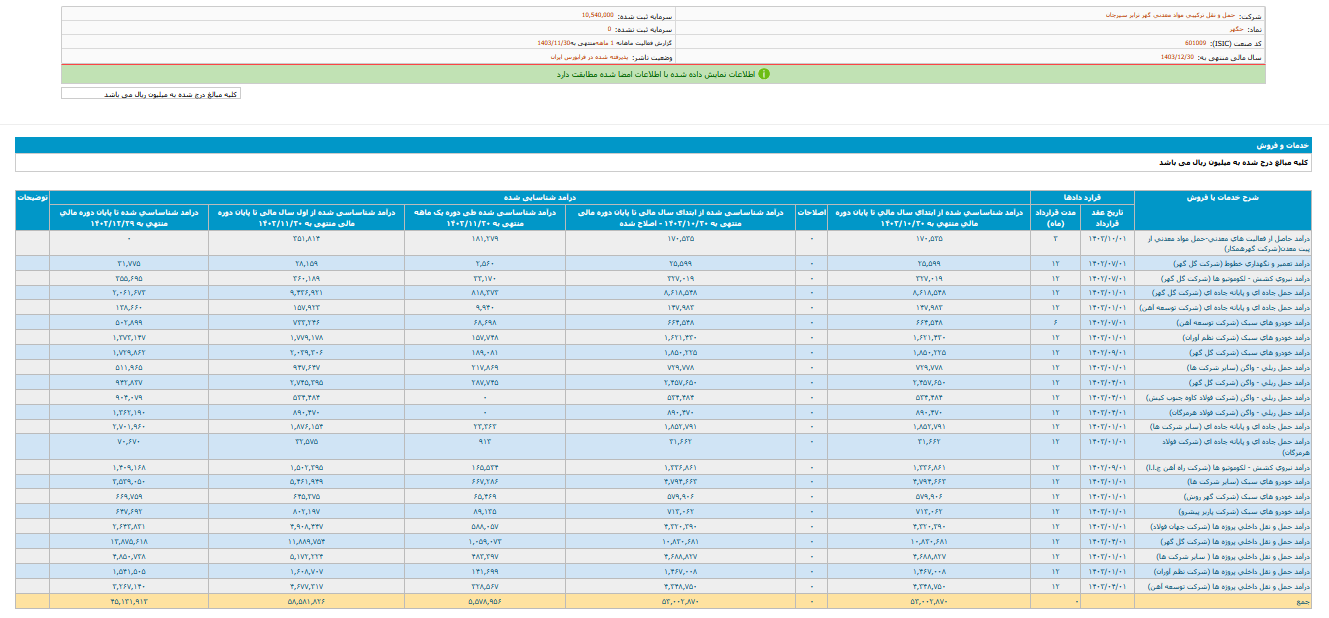This screenshot has height=618, width=1329.
Task: Select the 'خدمات و فروش' section title bar
Action: click(x=662, y=145)
